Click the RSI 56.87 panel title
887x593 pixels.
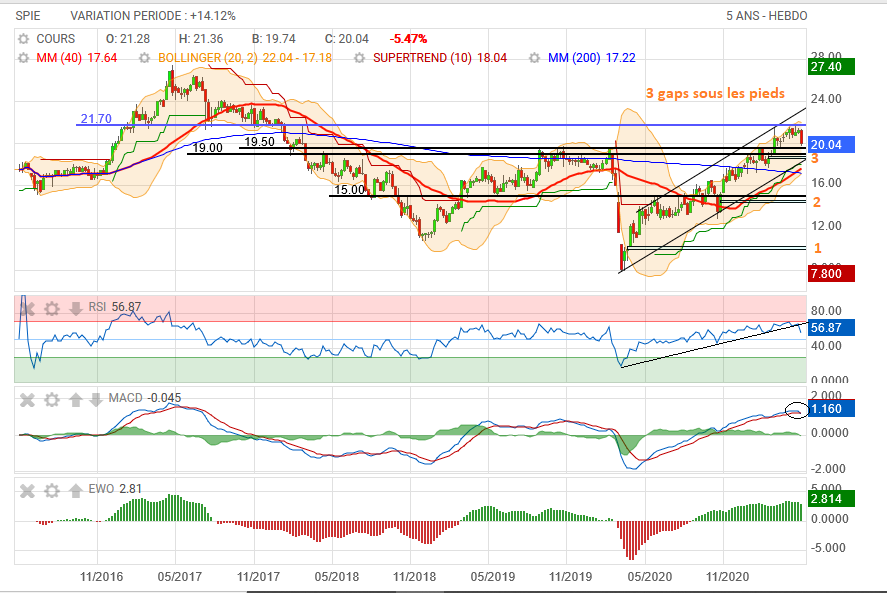[x=115, y=307]
